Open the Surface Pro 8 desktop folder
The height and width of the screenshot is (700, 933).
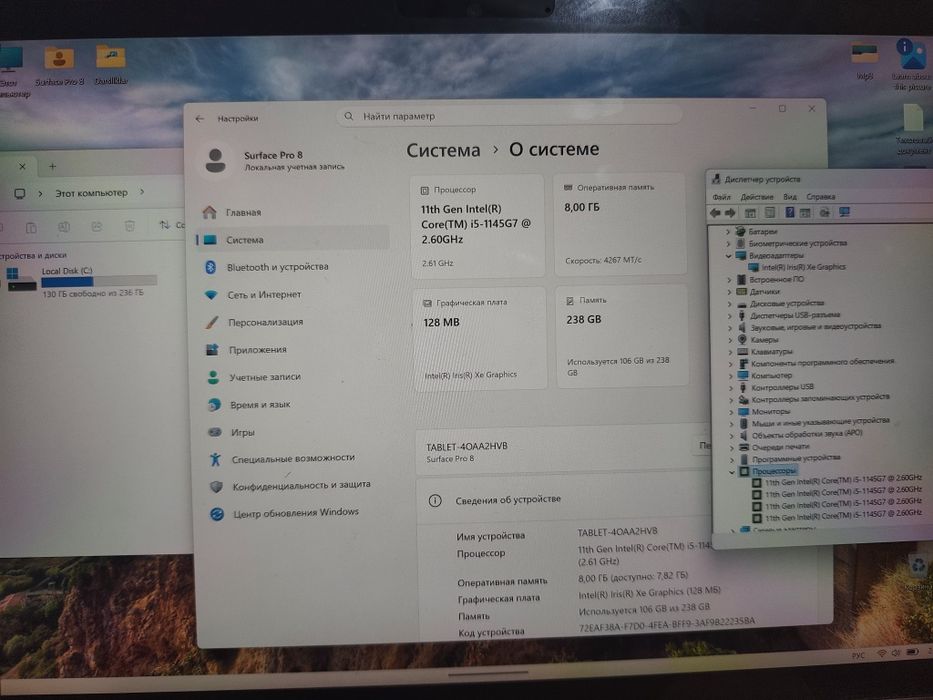click(59, 65)
